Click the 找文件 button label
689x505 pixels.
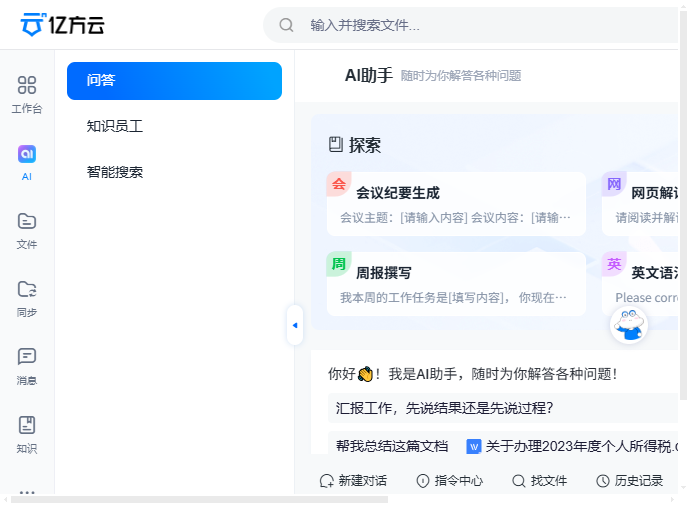(549, 481)
